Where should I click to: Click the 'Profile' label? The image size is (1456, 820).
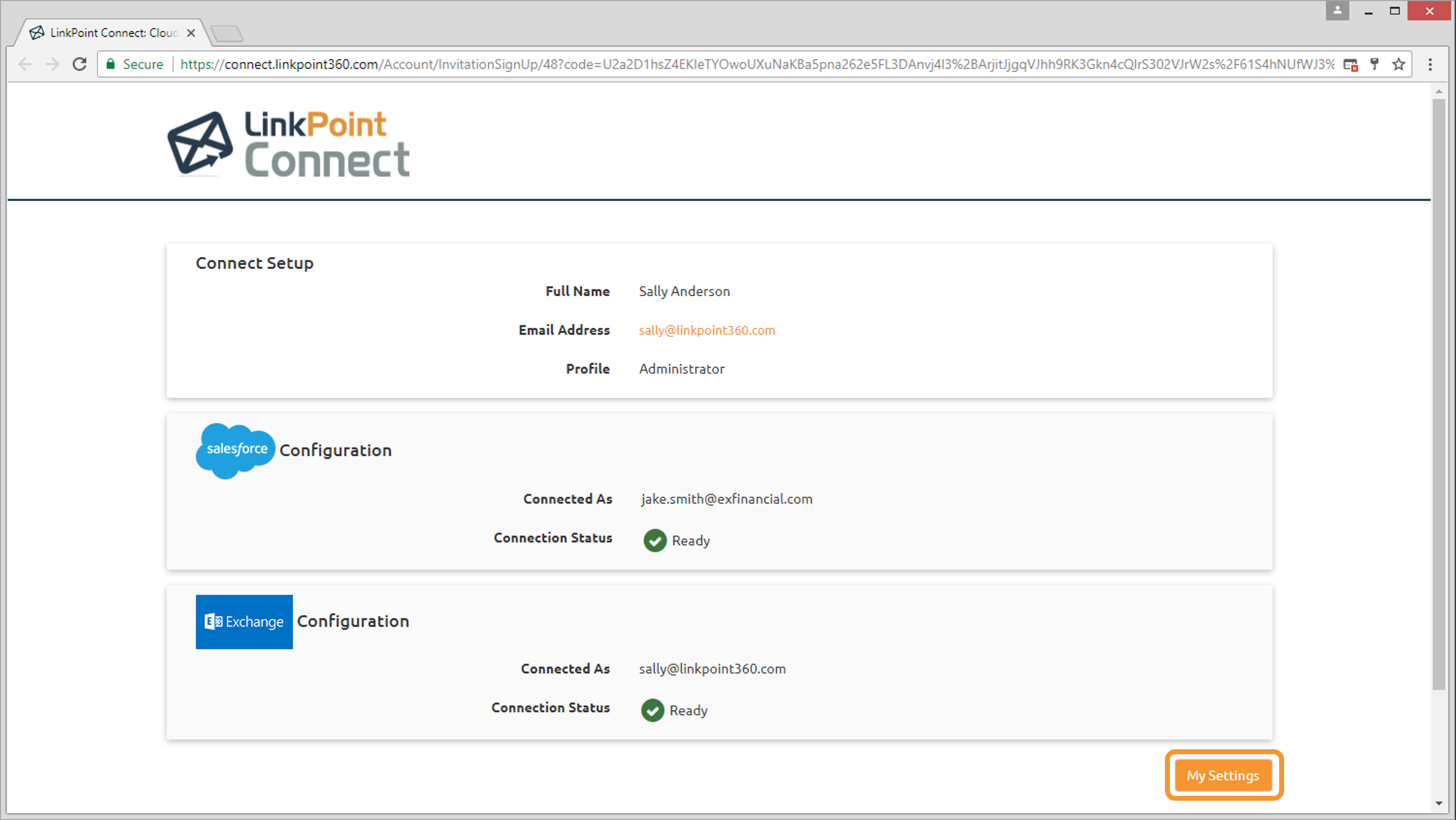pos(588,369)
